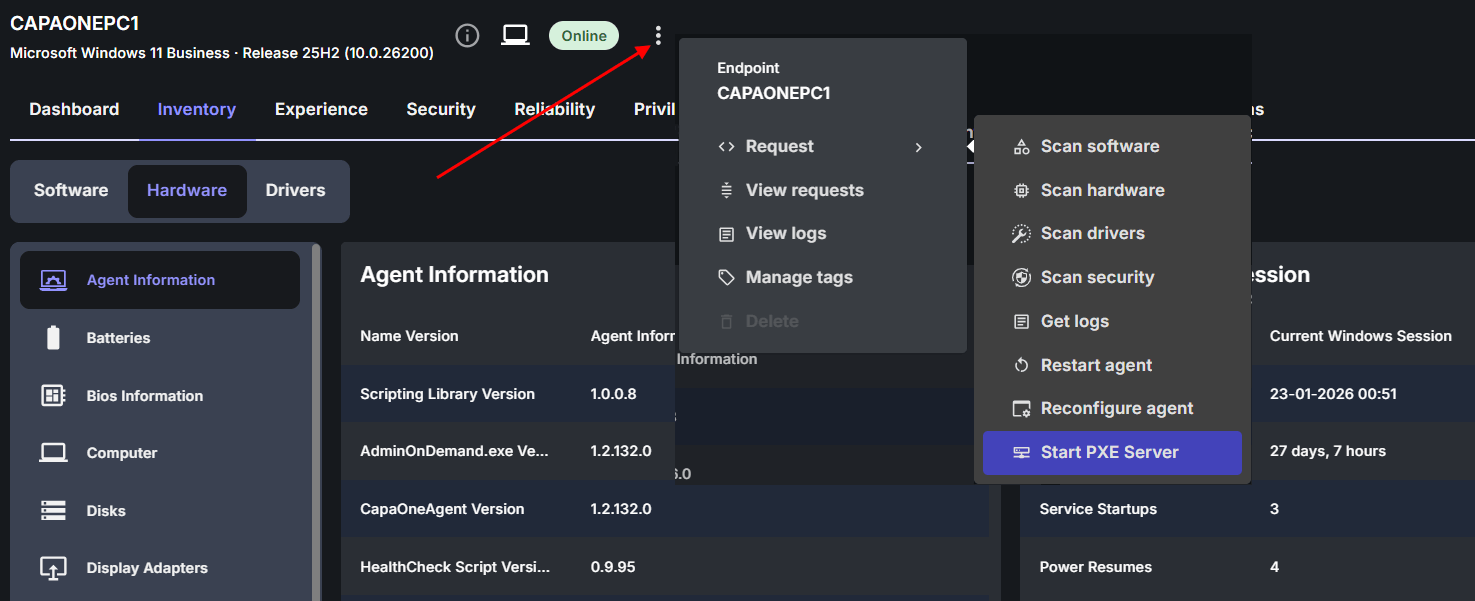Go to the Security tab
1475x601 pixels.
click(x=441, y=109)
